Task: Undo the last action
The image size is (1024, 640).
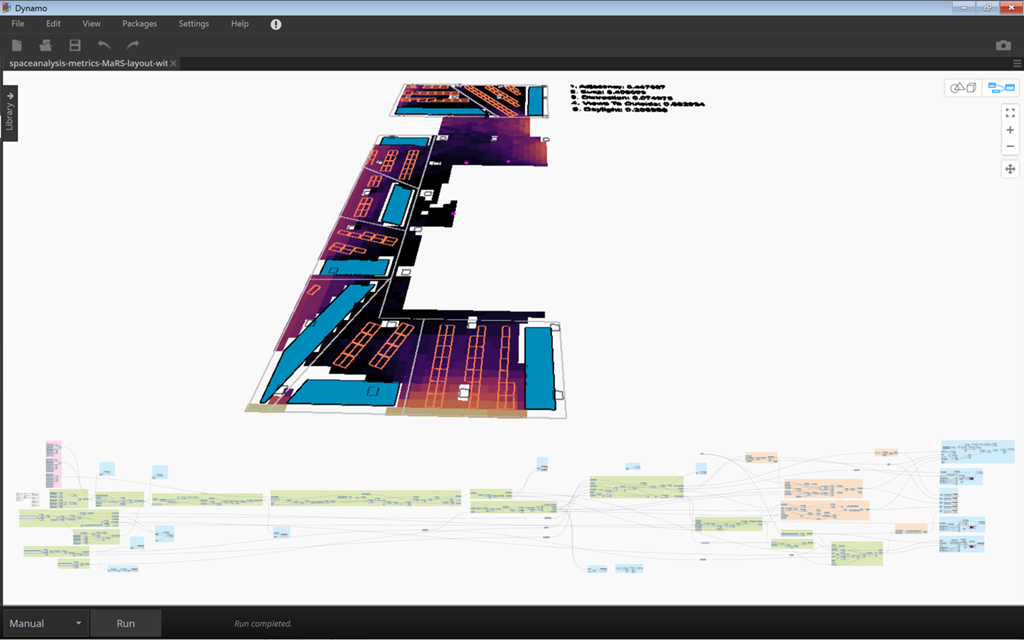Action: (104, 45)
